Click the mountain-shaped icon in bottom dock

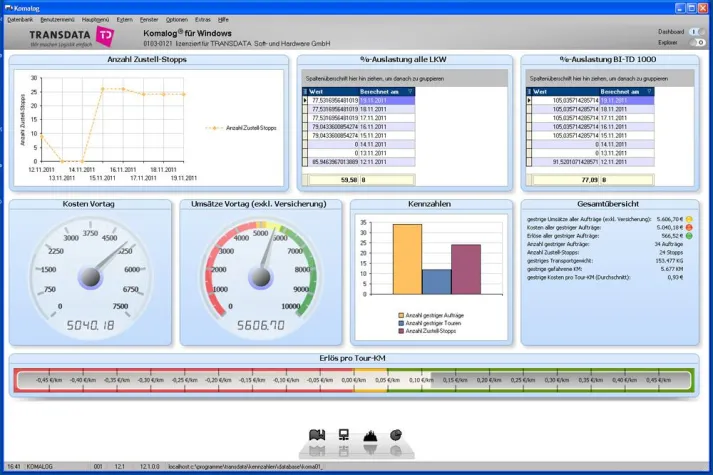click(370, 436)
